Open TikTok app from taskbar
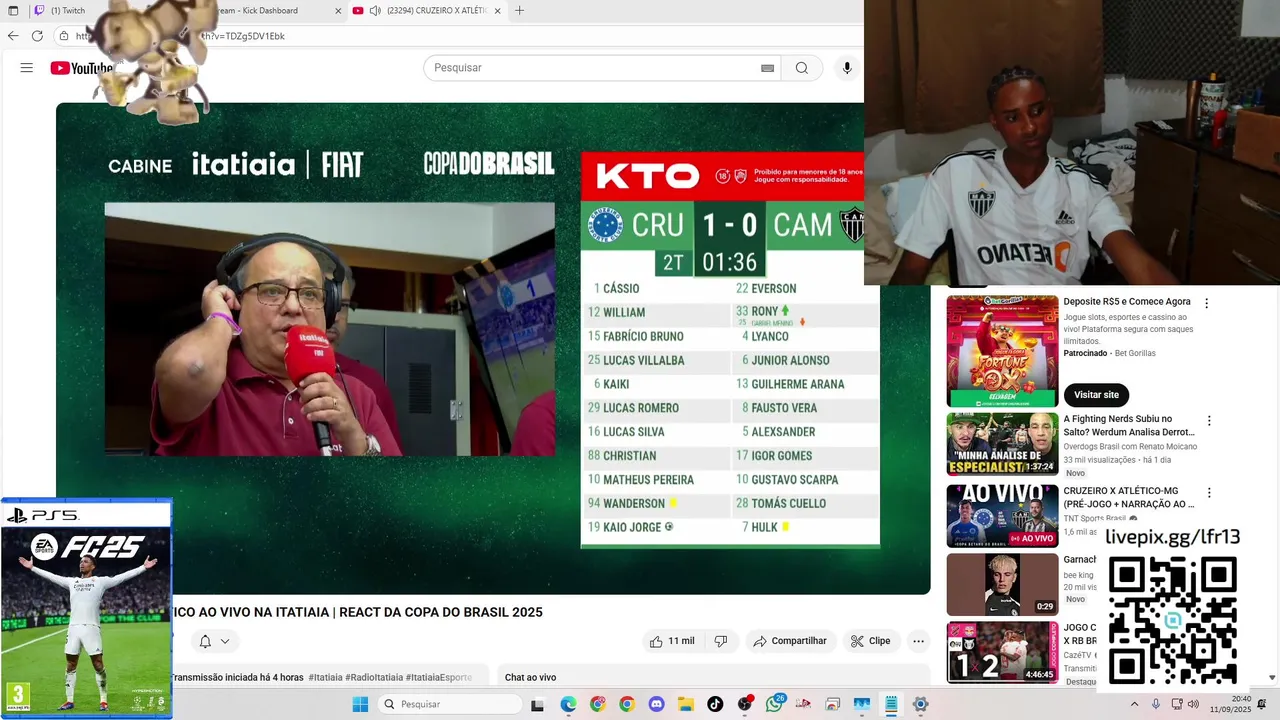 (715, 704)
